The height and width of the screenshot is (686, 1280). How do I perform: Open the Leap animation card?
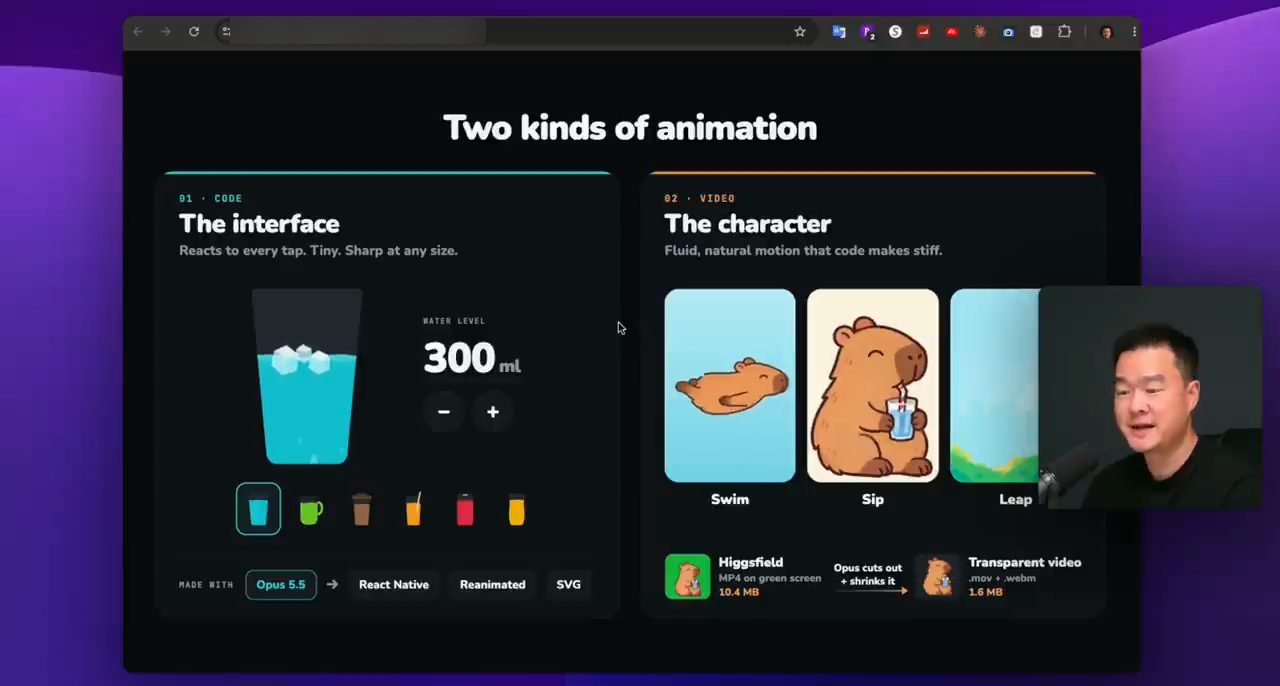tap(994, 386)
